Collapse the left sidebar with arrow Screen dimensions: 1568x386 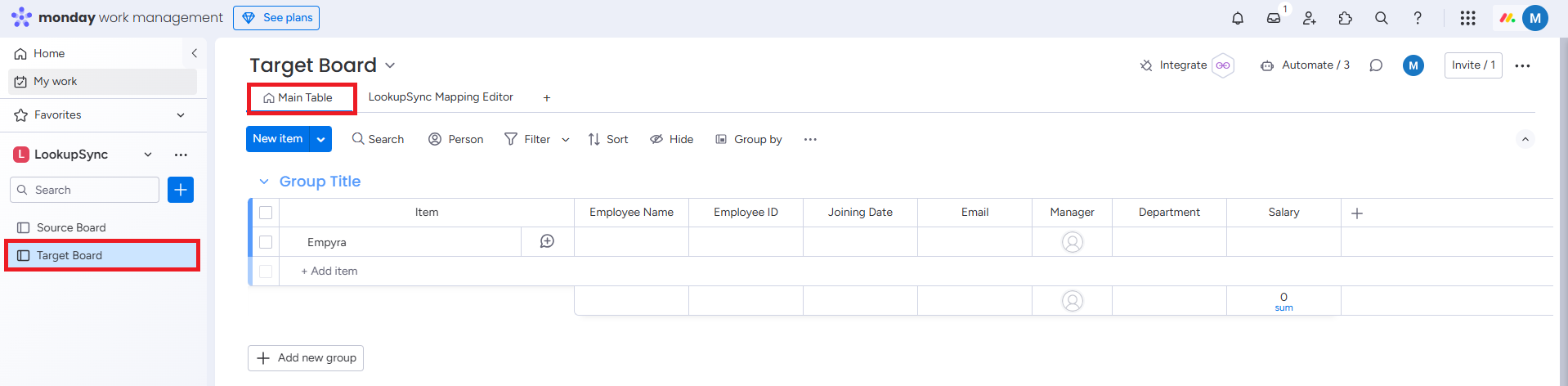pos(195,53)
